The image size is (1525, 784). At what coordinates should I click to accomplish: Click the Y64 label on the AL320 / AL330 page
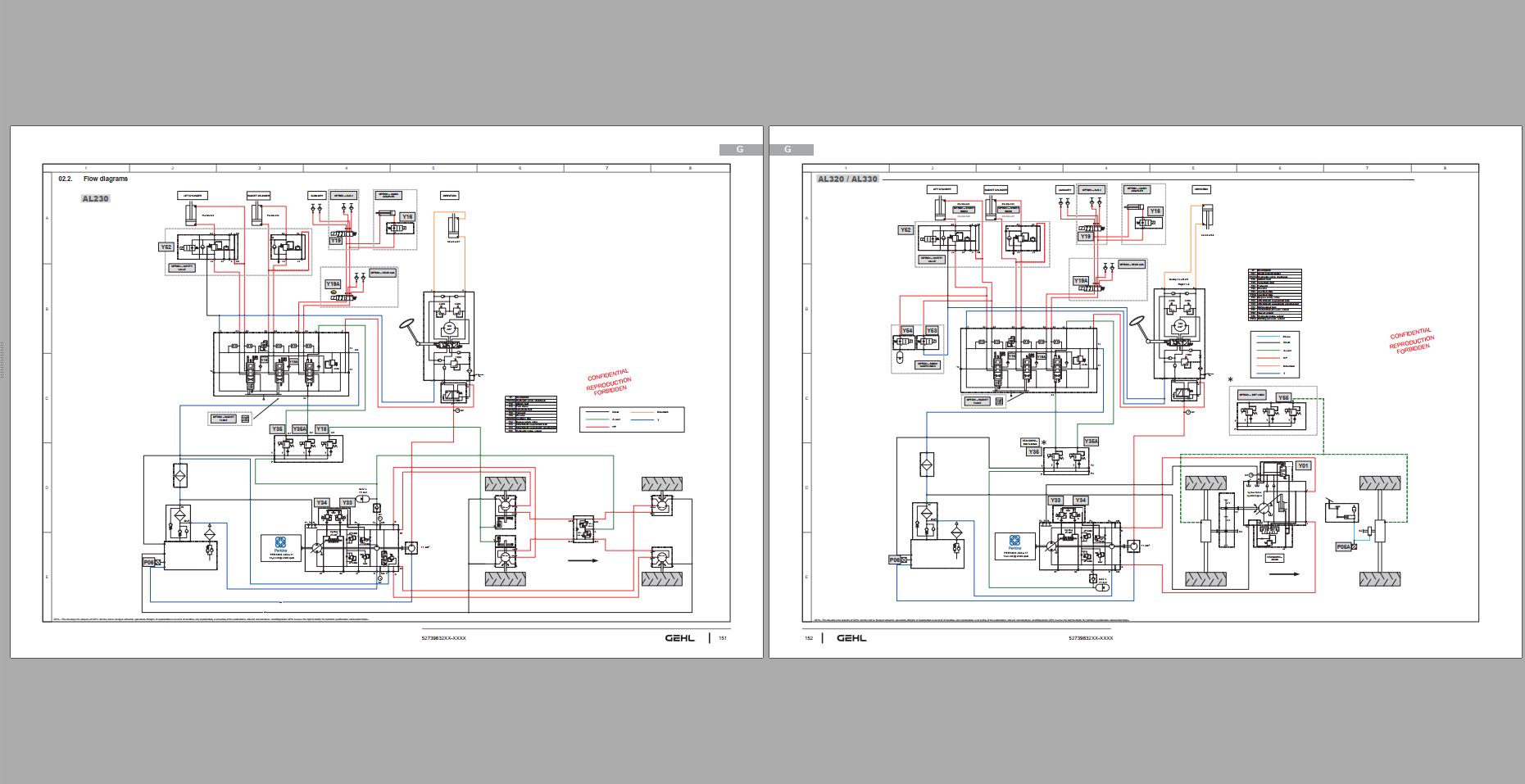point(907,331)
